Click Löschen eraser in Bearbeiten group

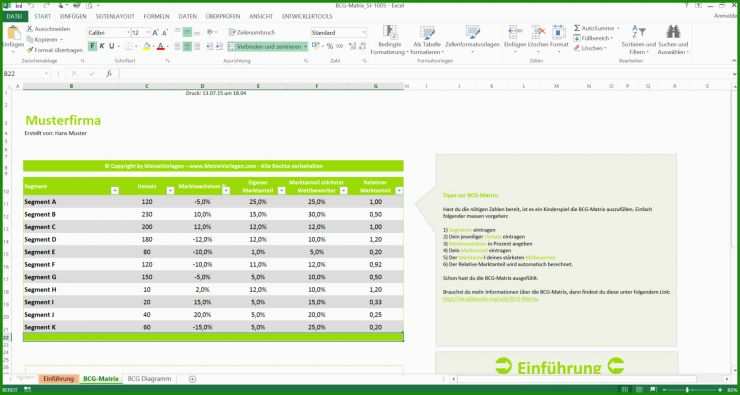coord(589,48)
